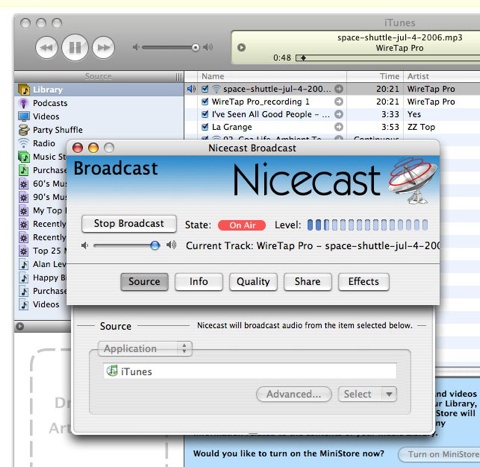
Task: Switch to the Quality tab
Action: click(x=253, y=282)
